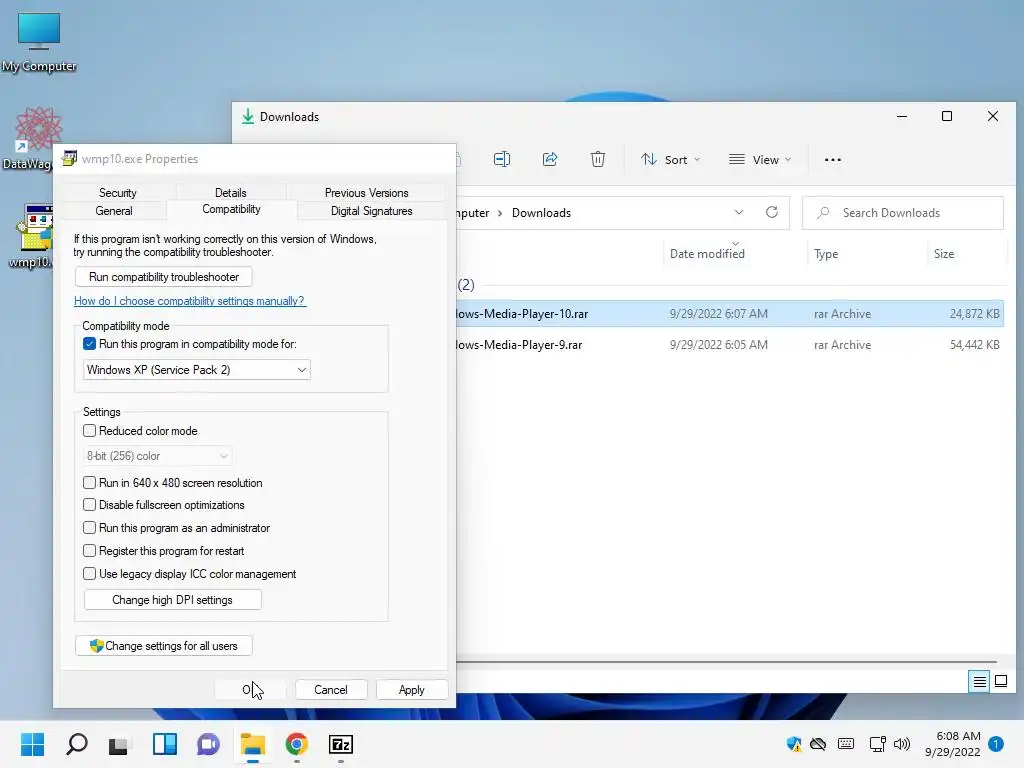1024x768 pixels.
Task: Open notification center badge
Action: (x=995, y=744)
